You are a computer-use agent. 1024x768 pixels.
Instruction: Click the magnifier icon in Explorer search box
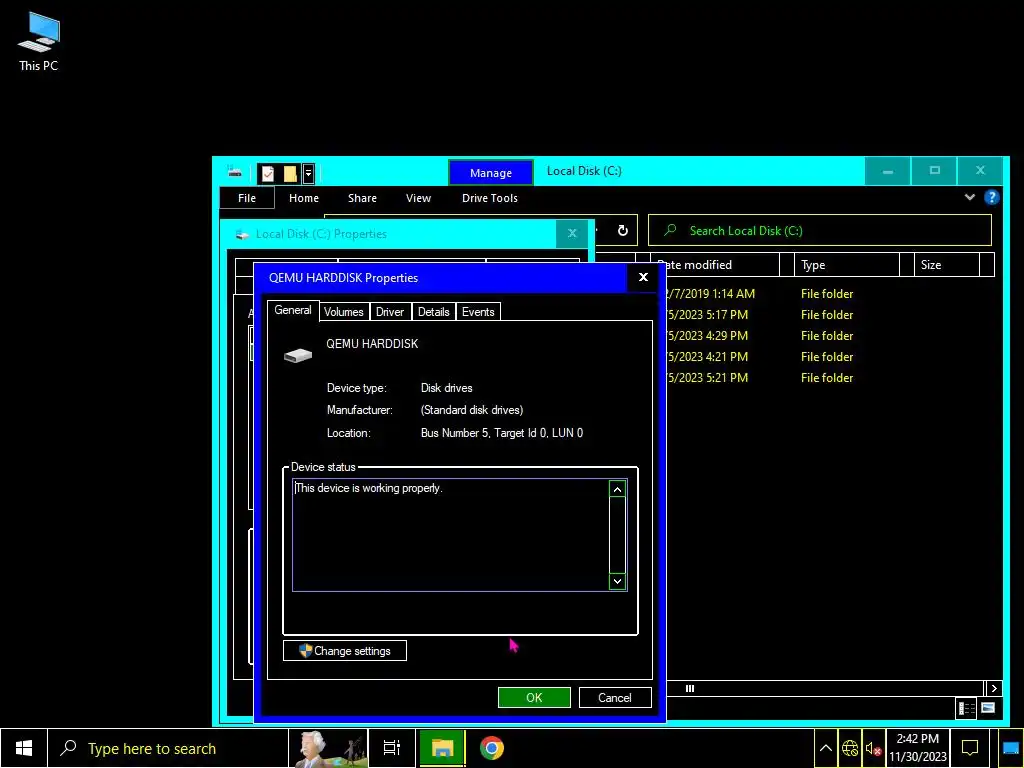670,231
